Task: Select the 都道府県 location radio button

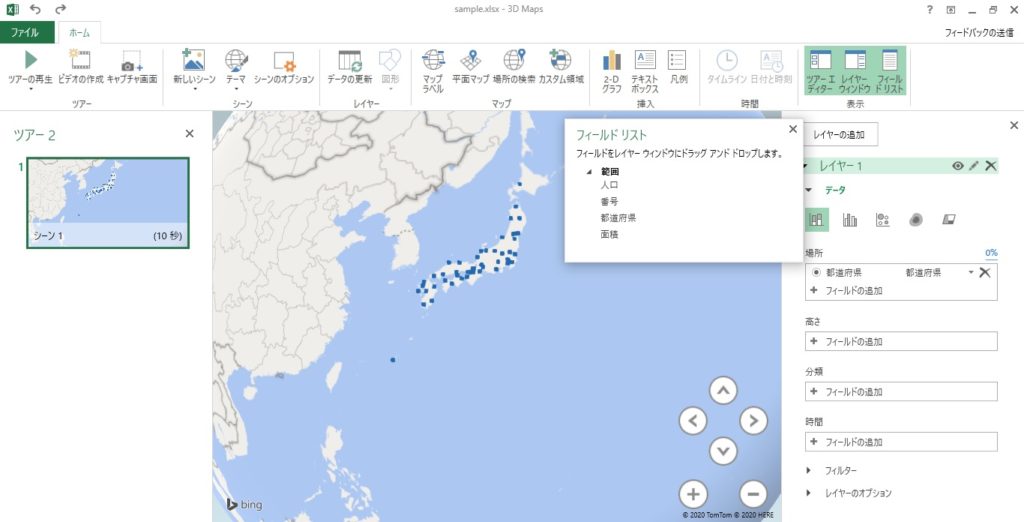Action: pos(817,272)
